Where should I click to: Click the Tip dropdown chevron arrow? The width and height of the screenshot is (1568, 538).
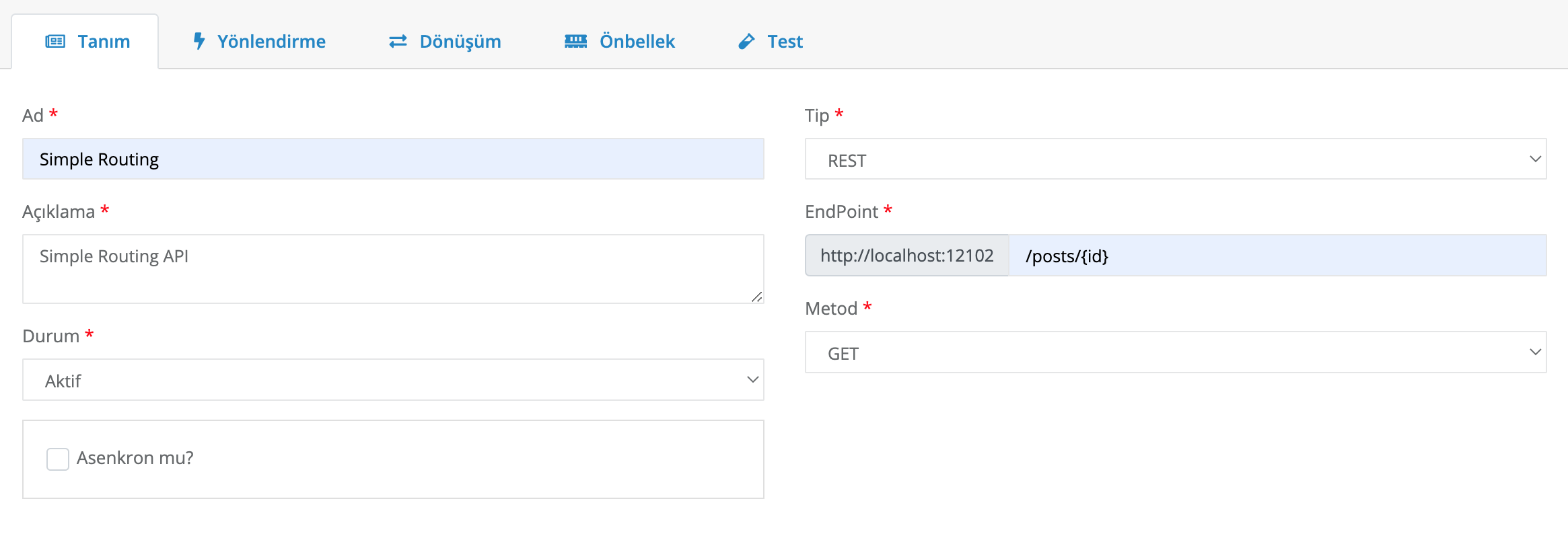click(1535, 159)
